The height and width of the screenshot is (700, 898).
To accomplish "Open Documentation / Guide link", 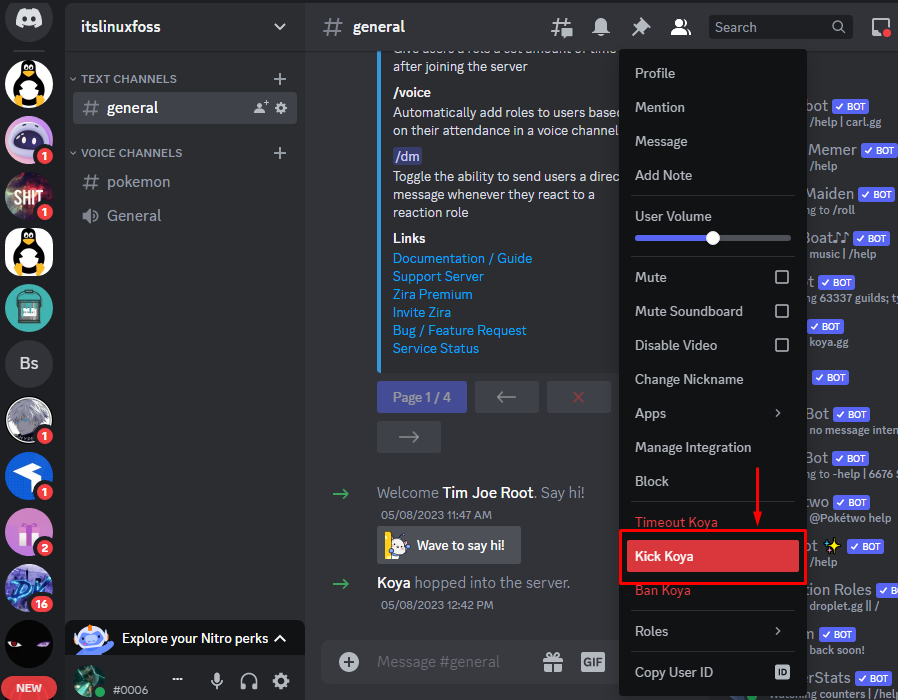I will [x=462, y=258].
